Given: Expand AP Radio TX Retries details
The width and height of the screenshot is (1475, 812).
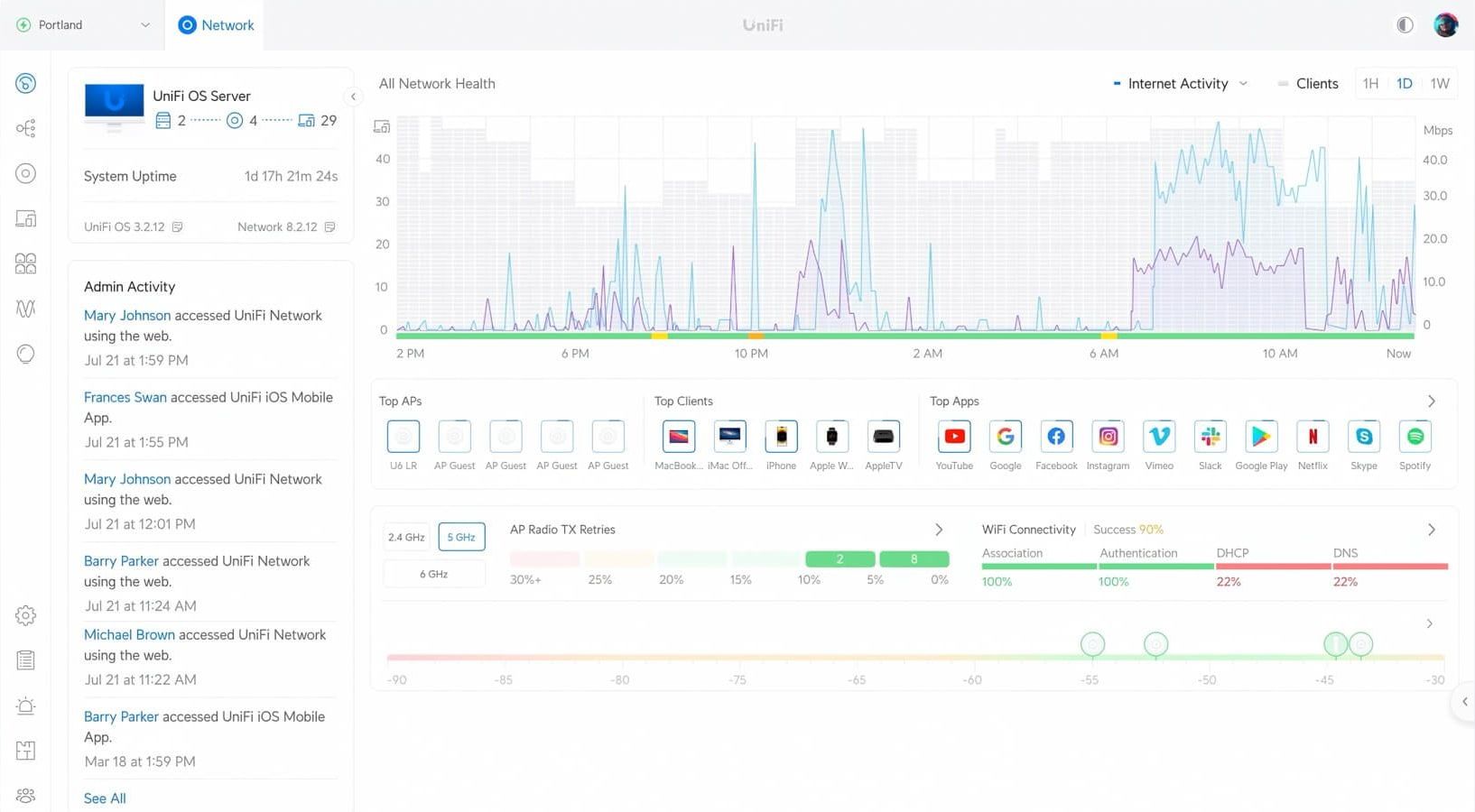Looking at the screenshot, I should click(x=939, y=530).
